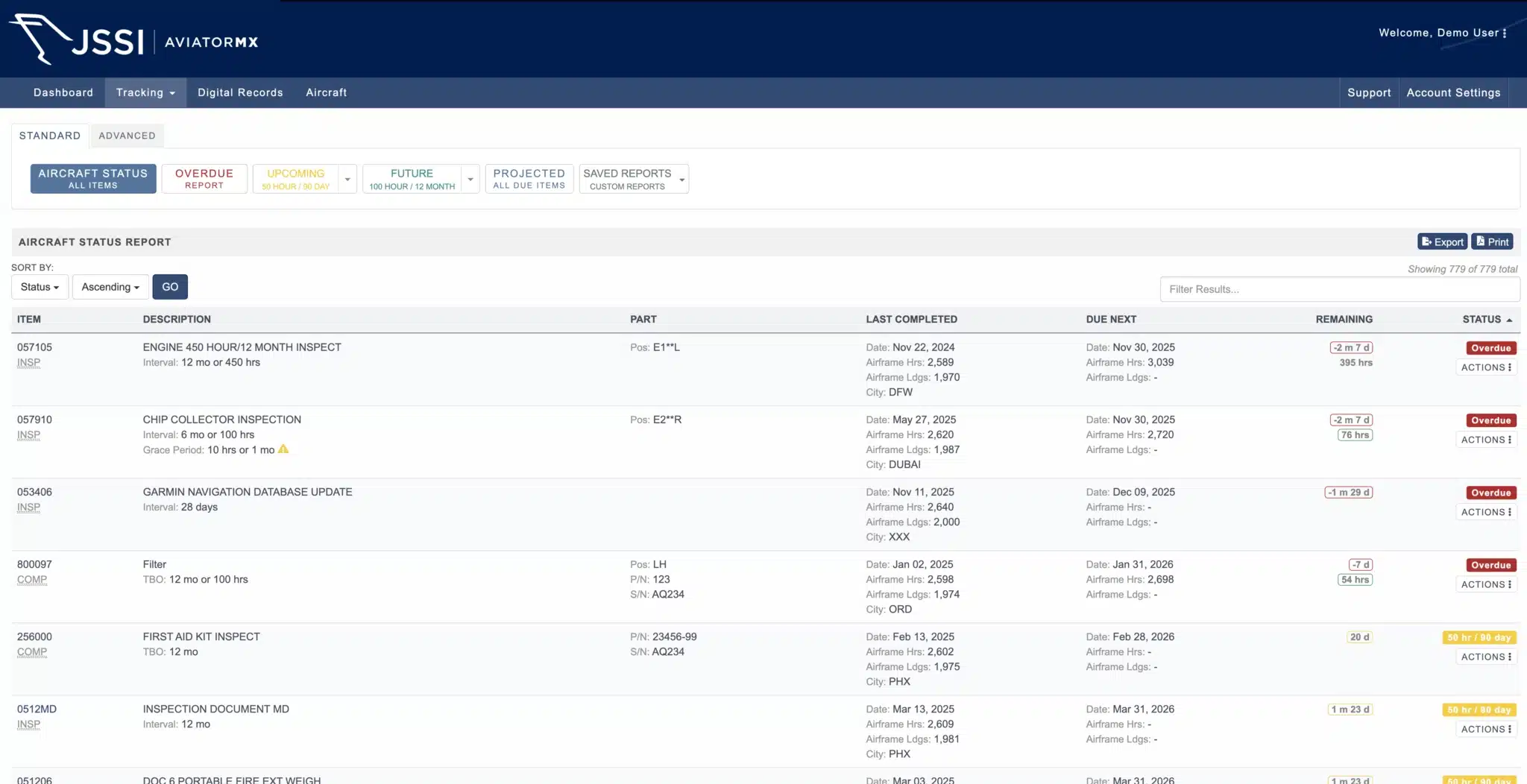The image size is (1527, 784).
Task: Click the warning icon beside Grace Period
Action: pyautogui.click(x=283, y=449)
